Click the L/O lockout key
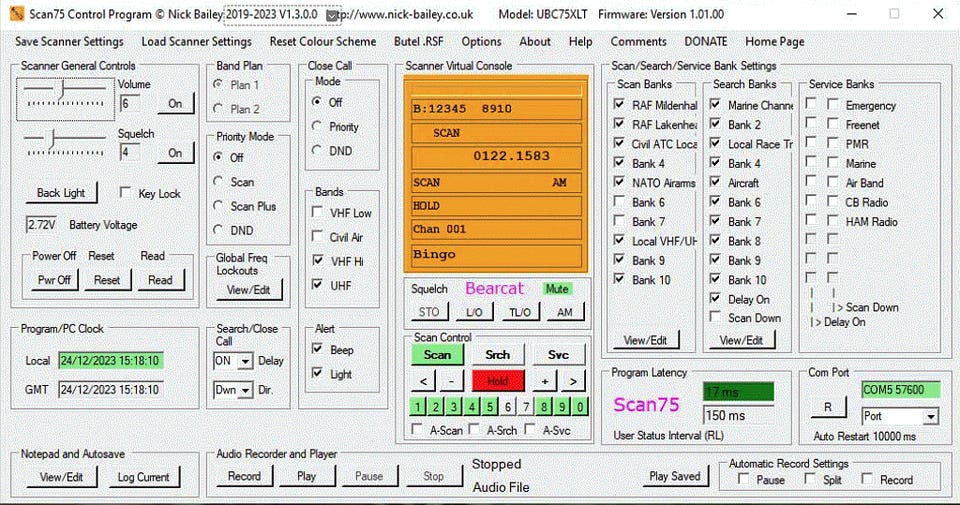This screenshot has height=505, width=960. point(474,312)
